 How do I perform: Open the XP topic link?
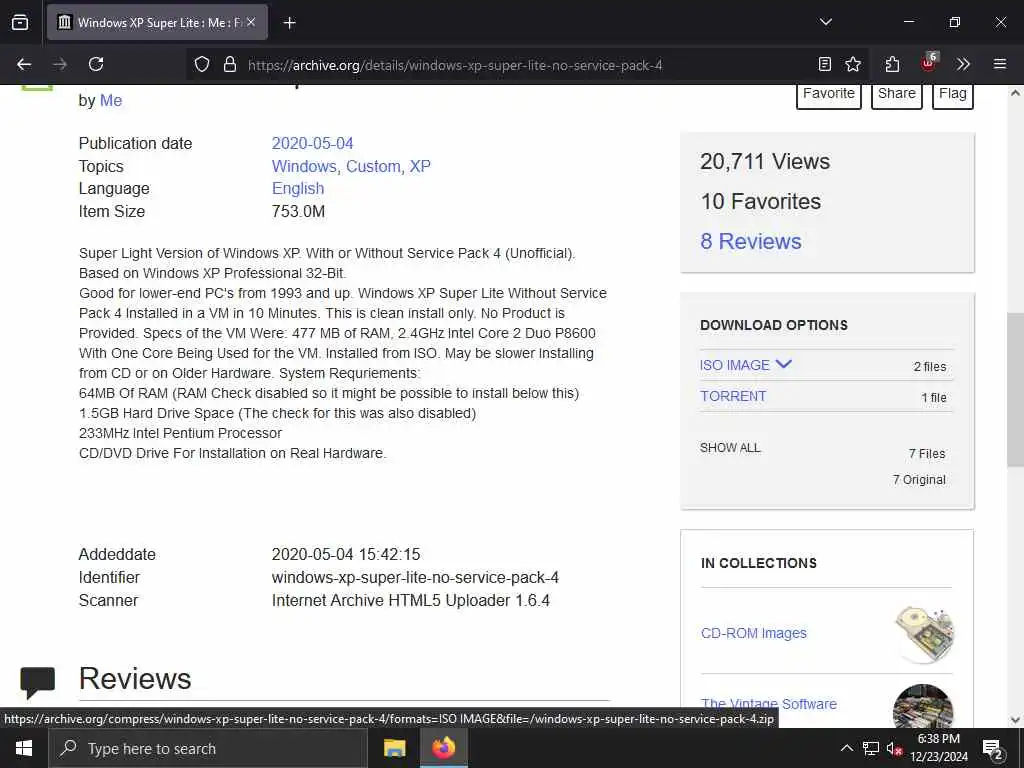pyautogui.click(x=420, y=166)
